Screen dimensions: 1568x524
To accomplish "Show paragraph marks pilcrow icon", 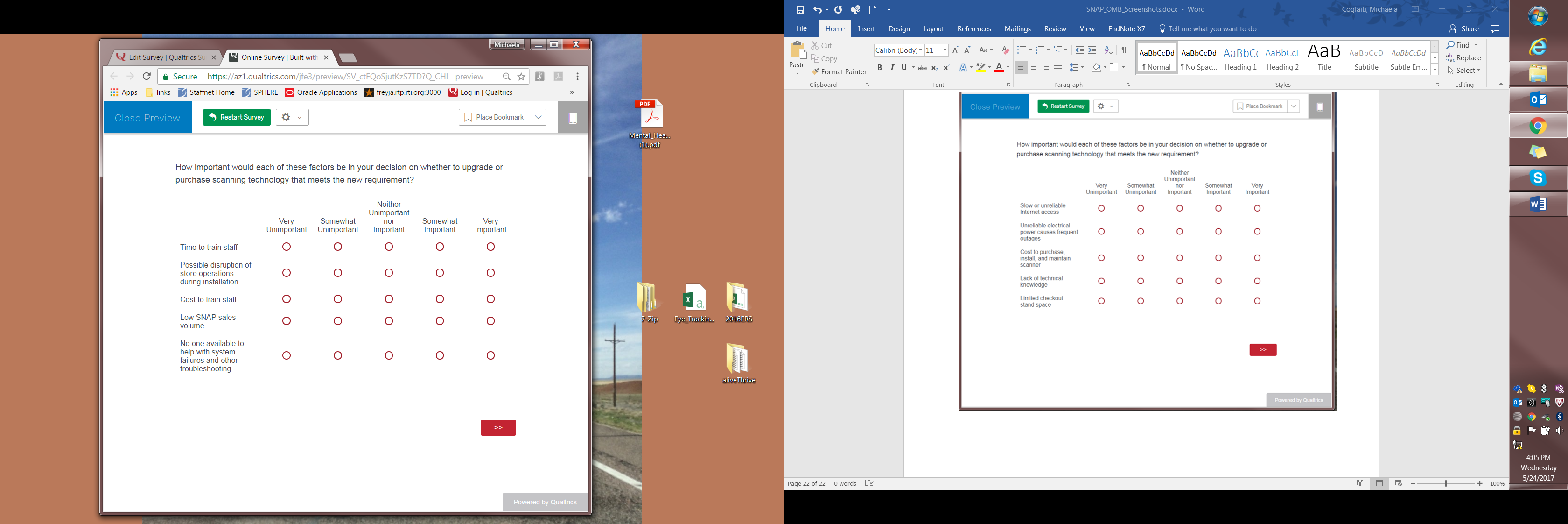I will pyautogui.click(x=1124, y=50).
